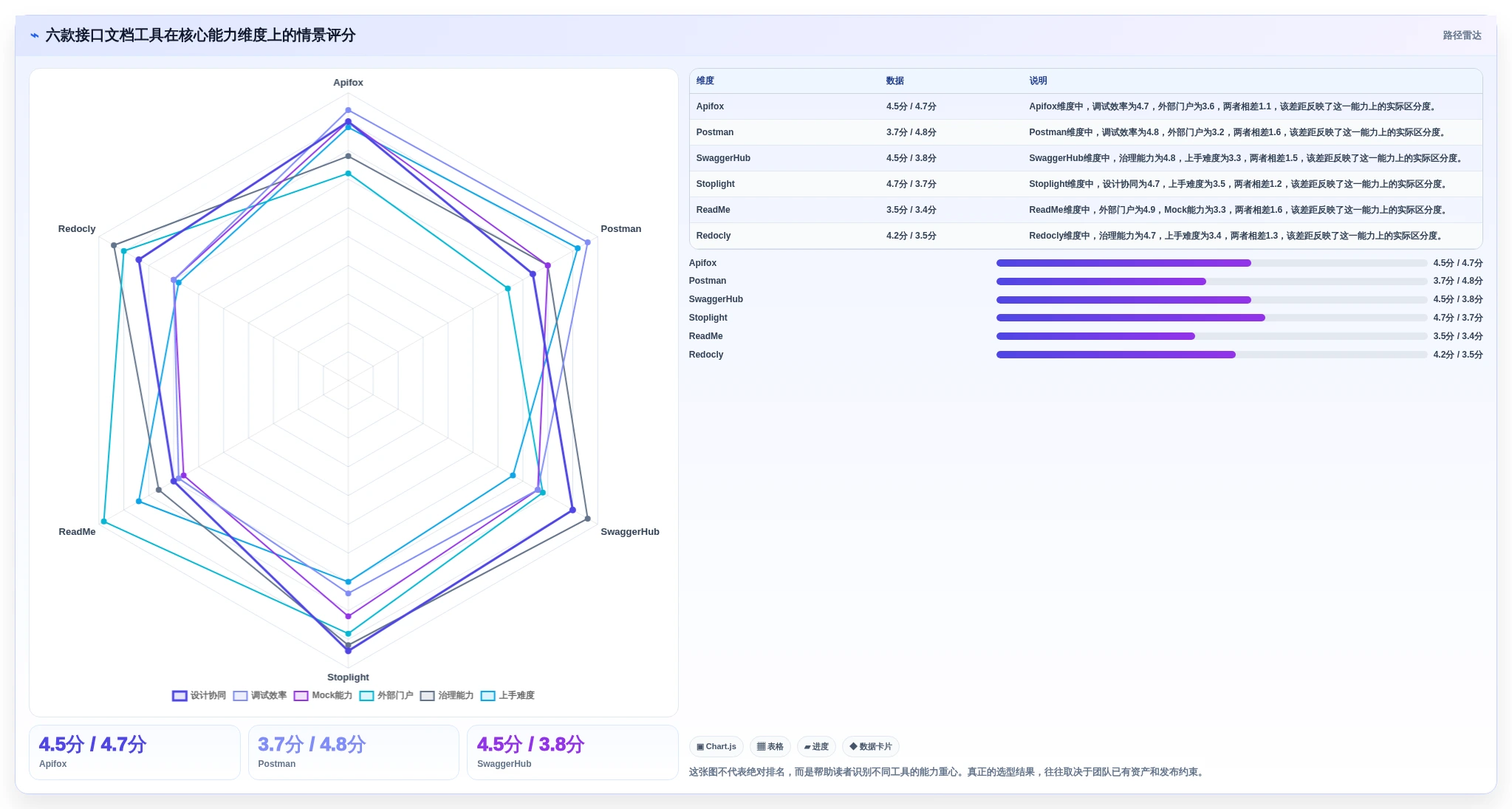Click the Chart.js tag chip
This screenshot has height=809, width=1512.
pyautogui.click(x=716, y=746)
